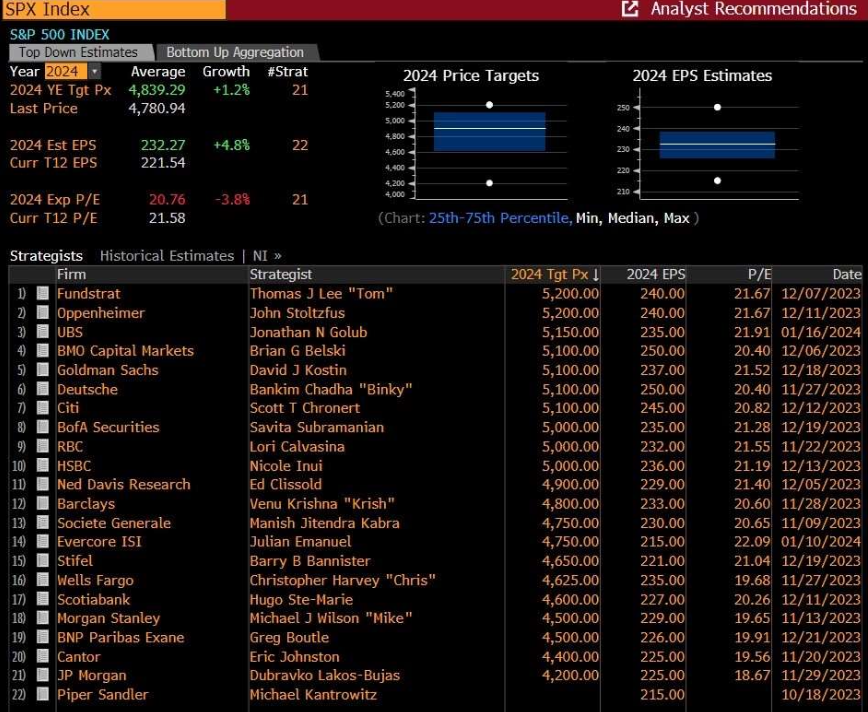This screenshot has height=712, width=868.
Task: Click the NI » link
Action: point(267,256)
